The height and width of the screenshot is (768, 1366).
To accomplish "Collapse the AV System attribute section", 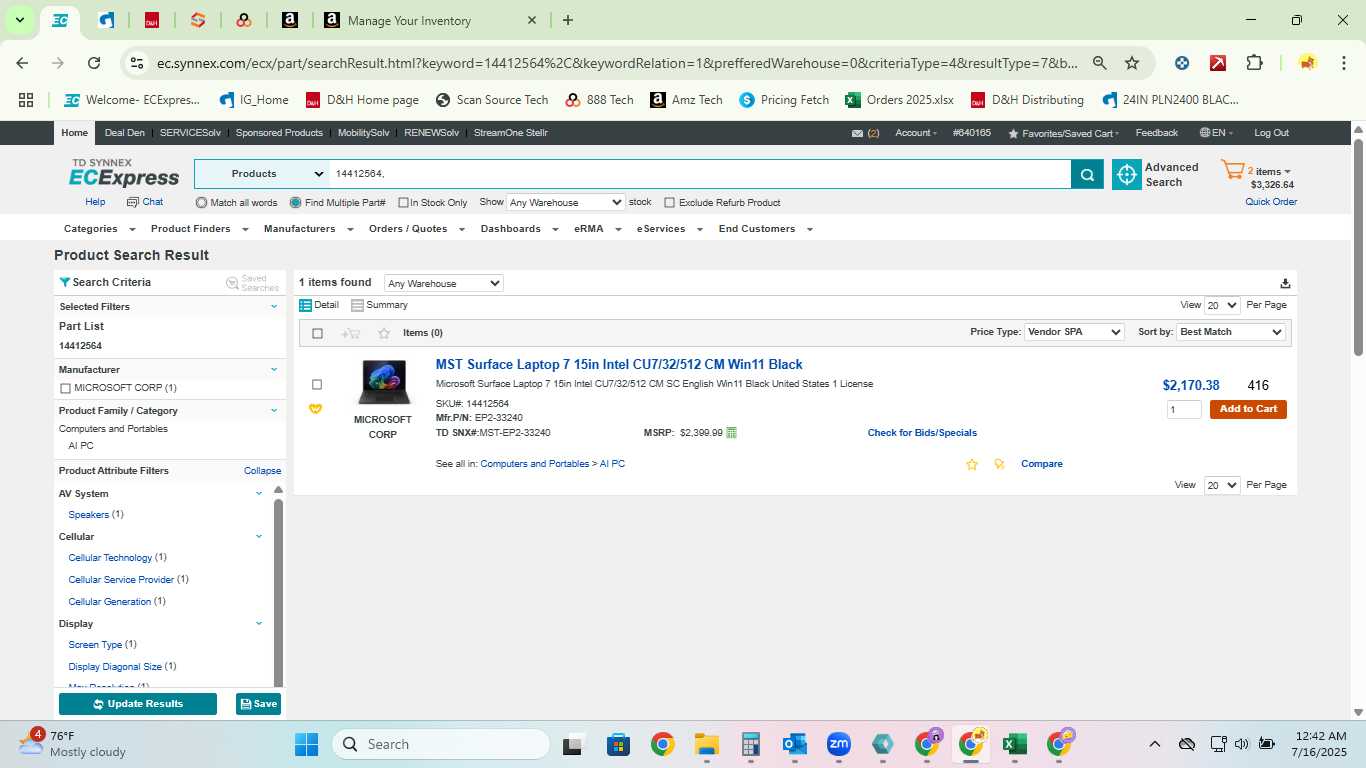I will click(259, 493).
